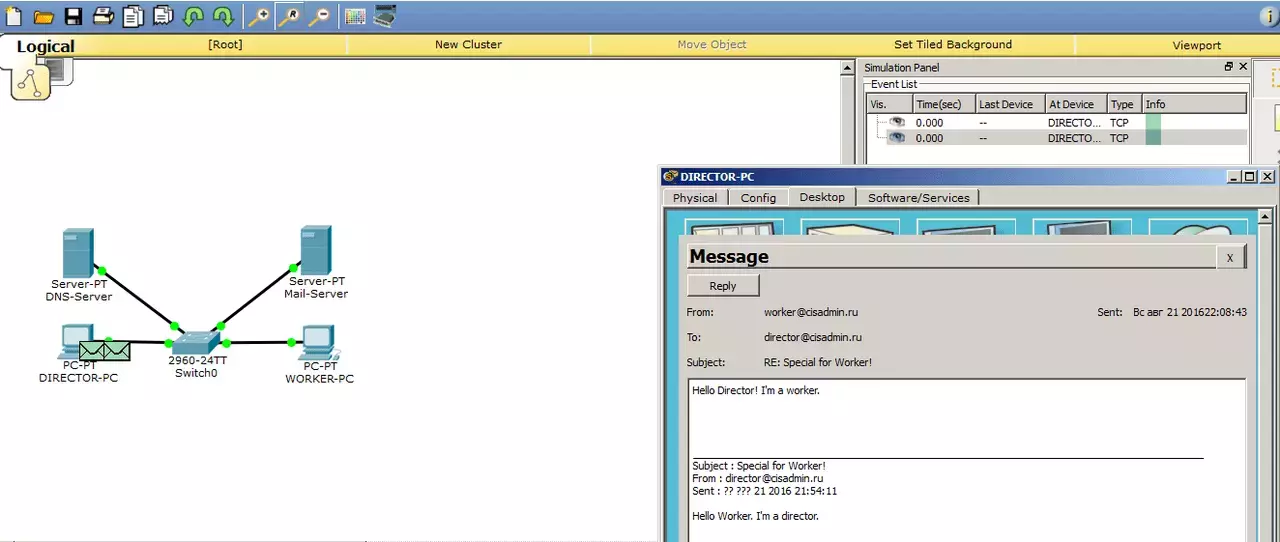The height and width of the screenshot is (542, 1280).
Task: Close the Simulation Panel
Action: pos(1243,67)
